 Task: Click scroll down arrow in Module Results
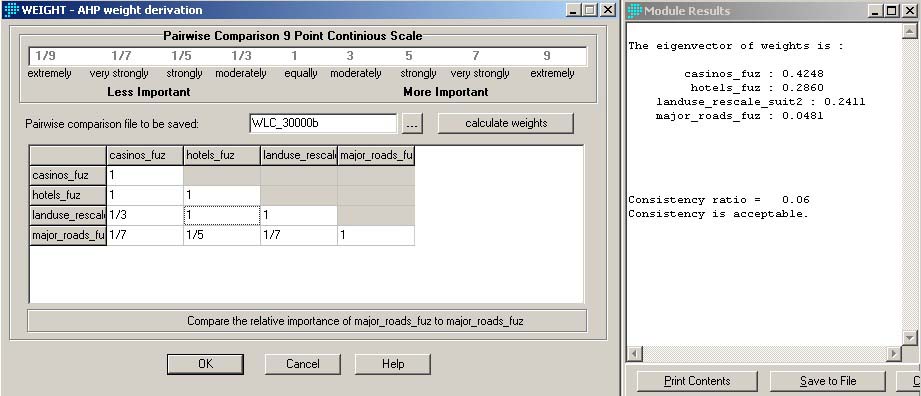pos(909,338)
